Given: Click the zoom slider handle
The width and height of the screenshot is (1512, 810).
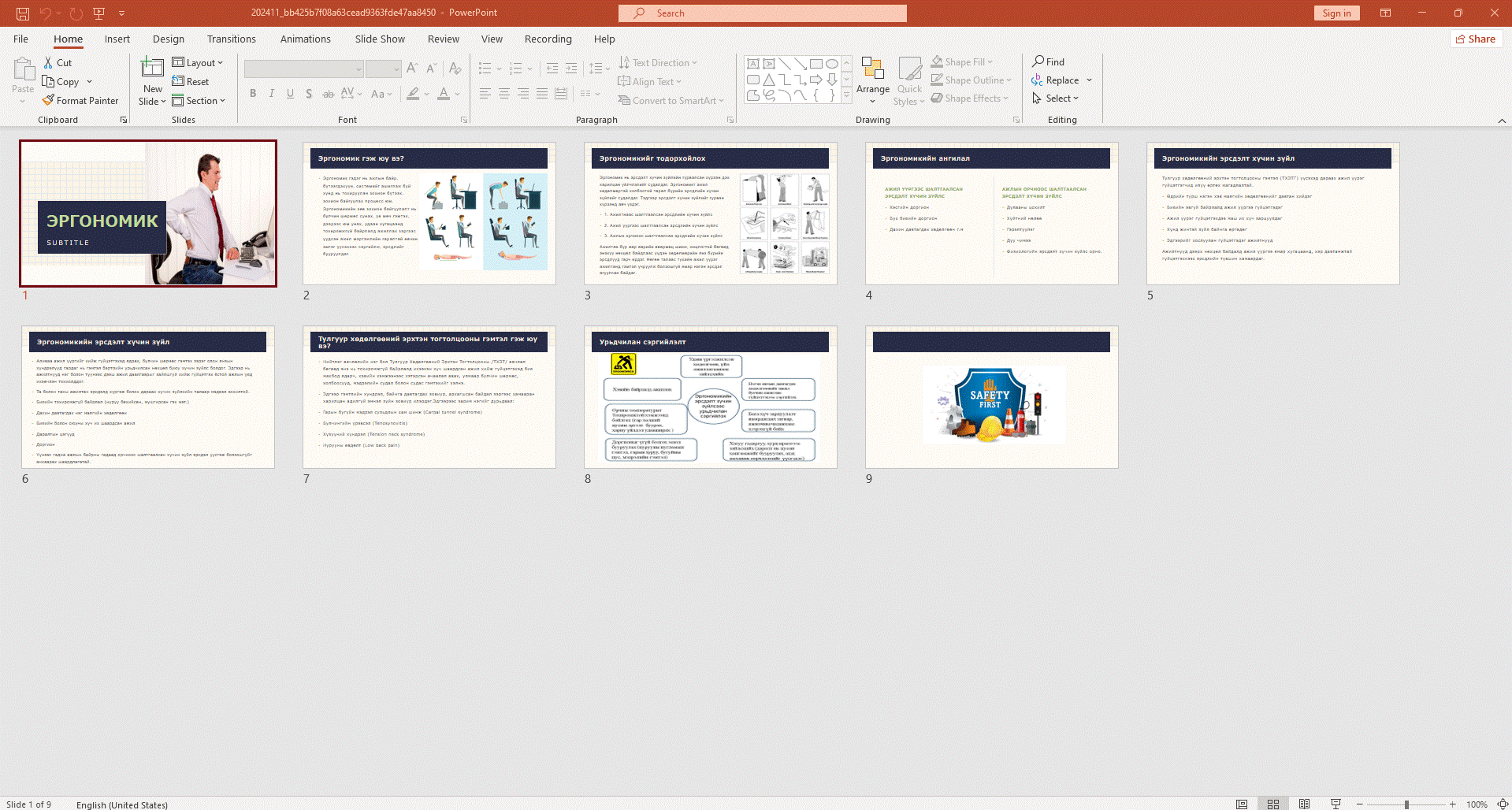Looking at the screenshot, I should [1406, 804].
